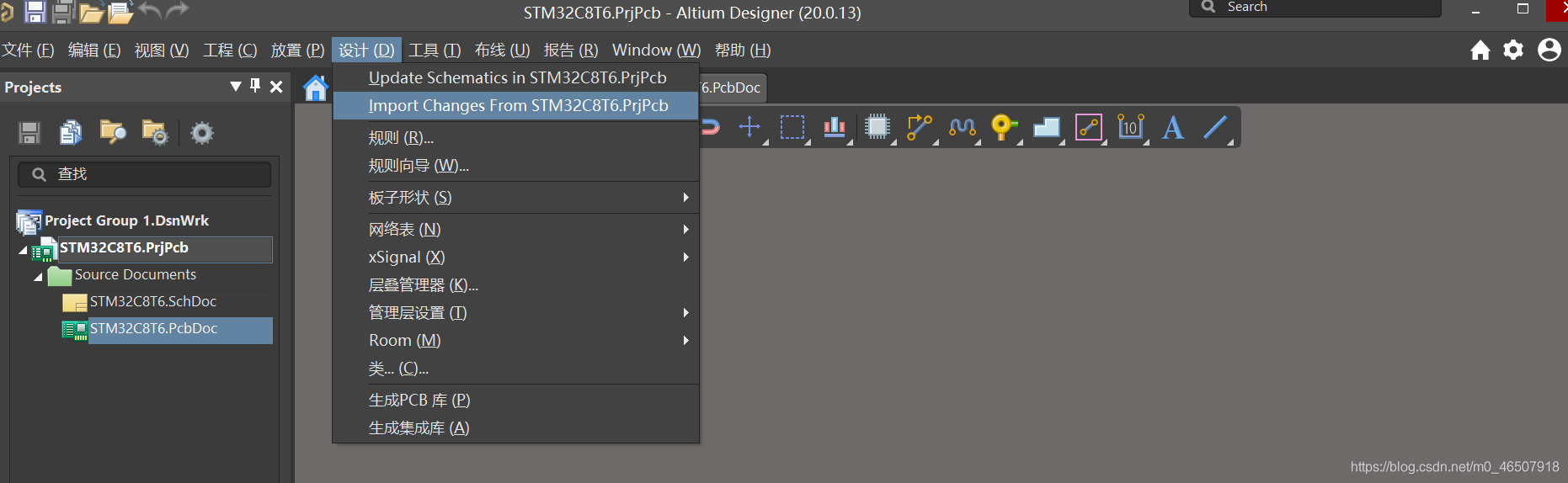This screenshot has width=1568, height=483.
Task: Select the Place Dimension tool
Action: (x=1131, y=127)
